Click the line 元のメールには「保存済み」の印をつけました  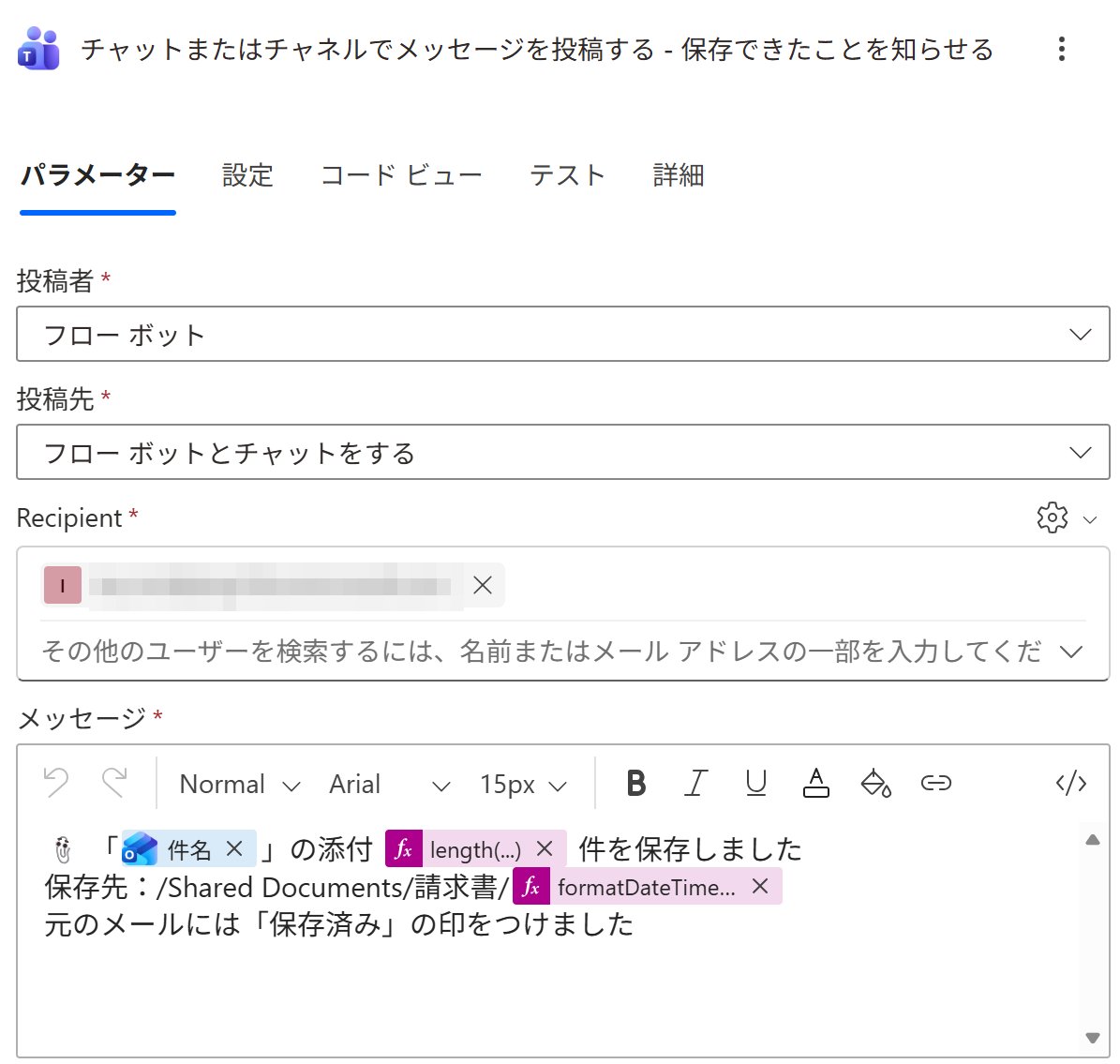339,924
